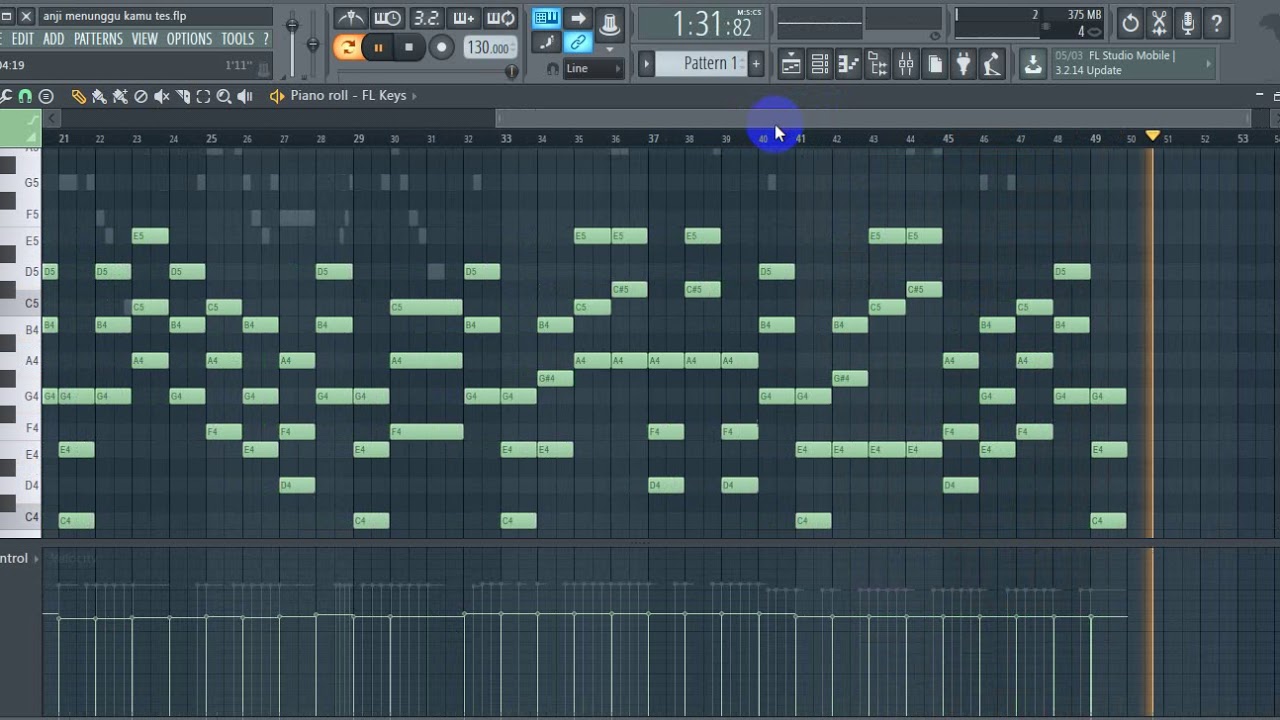
Task: Open the help question mark icon
Action: point(1217,23)
